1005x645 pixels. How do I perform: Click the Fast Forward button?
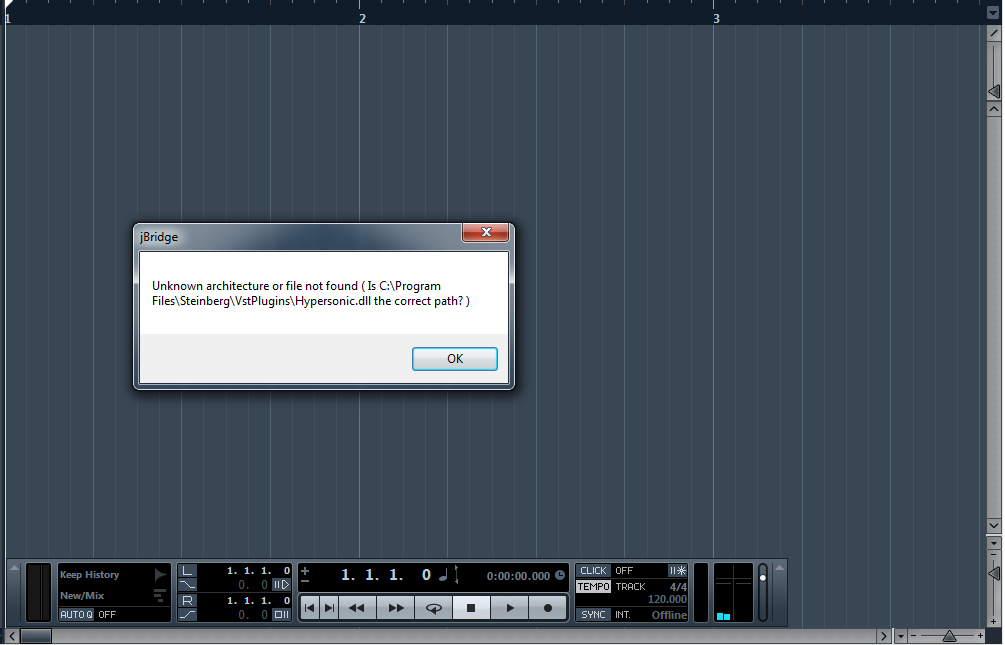pos(395,608)
